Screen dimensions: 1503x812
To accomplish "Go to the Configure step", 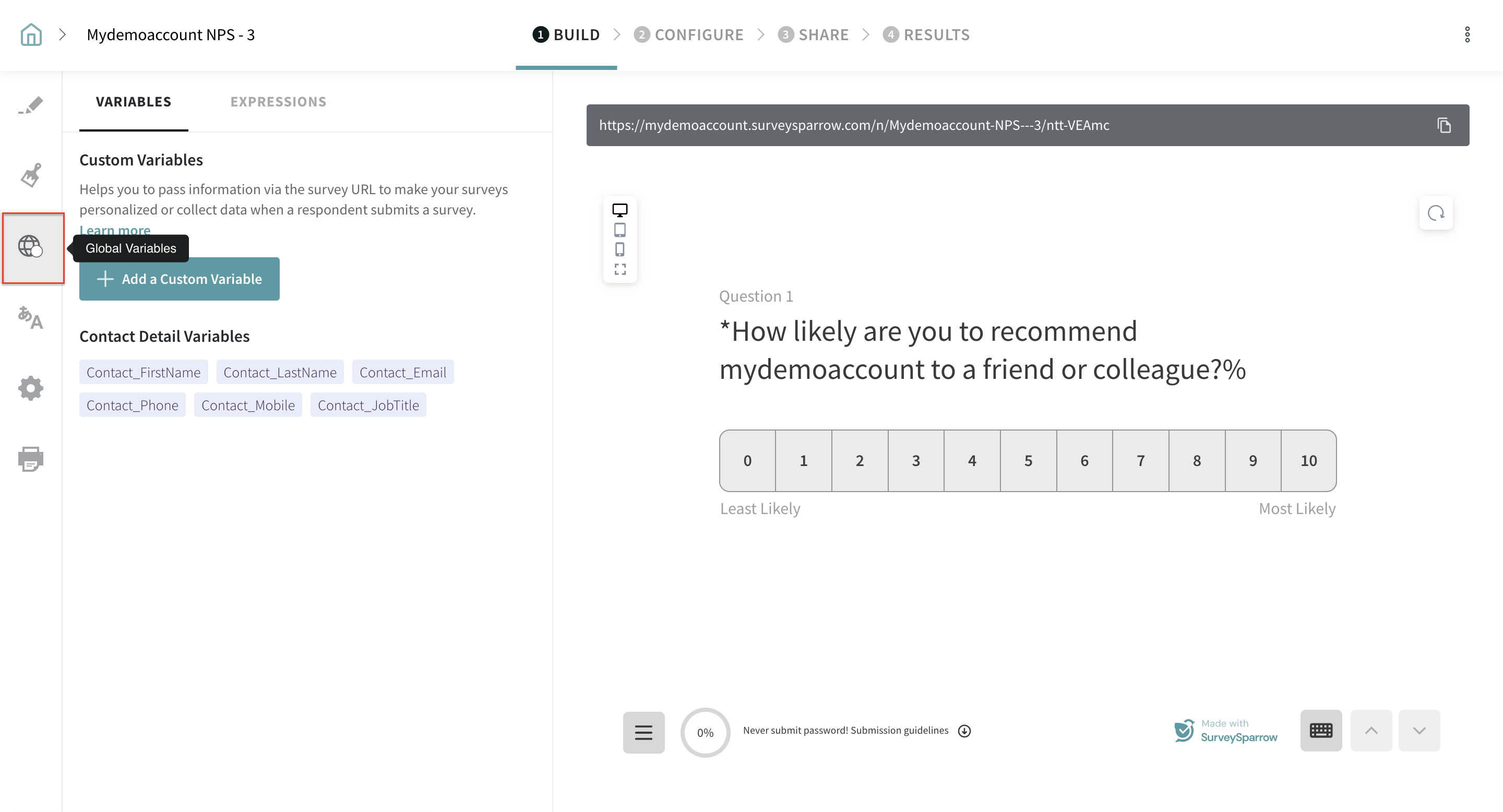I will pos(688,35).
